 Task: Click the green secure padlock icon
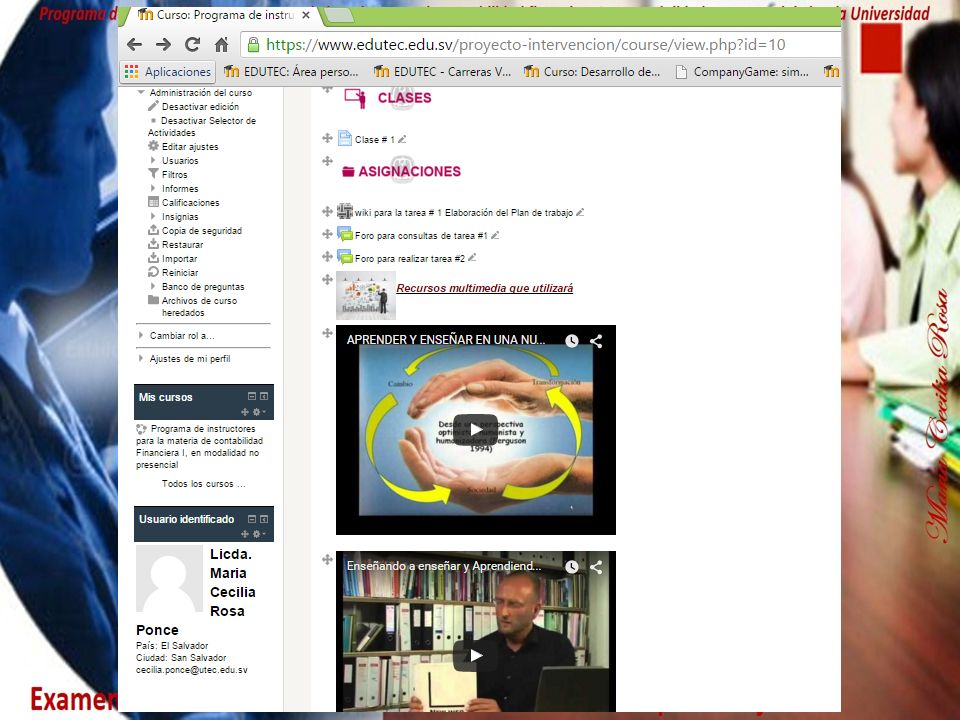pyautogui.click(x=253, y=44)
